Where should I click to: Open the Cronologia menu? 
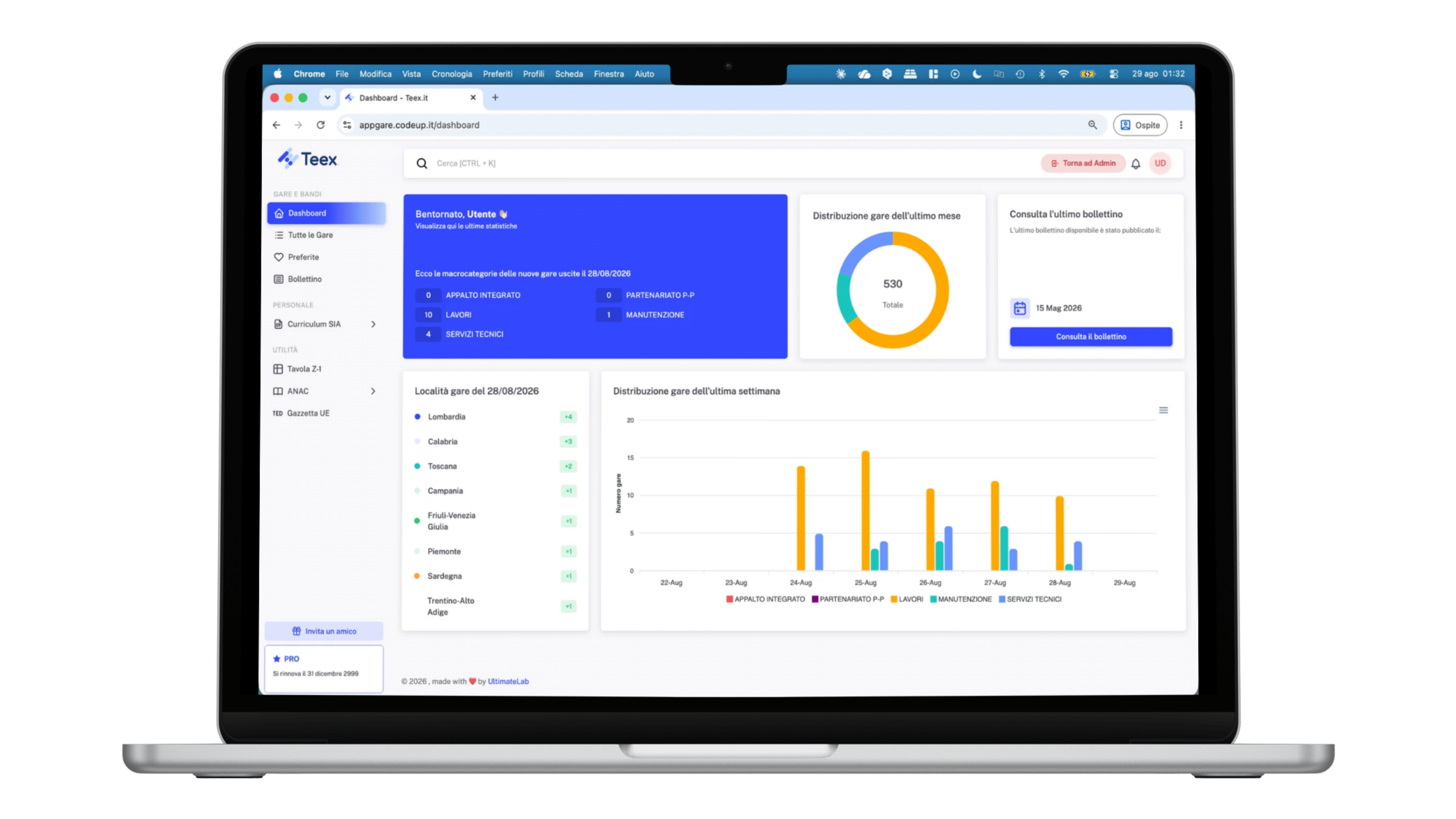(x=451, y=74)
